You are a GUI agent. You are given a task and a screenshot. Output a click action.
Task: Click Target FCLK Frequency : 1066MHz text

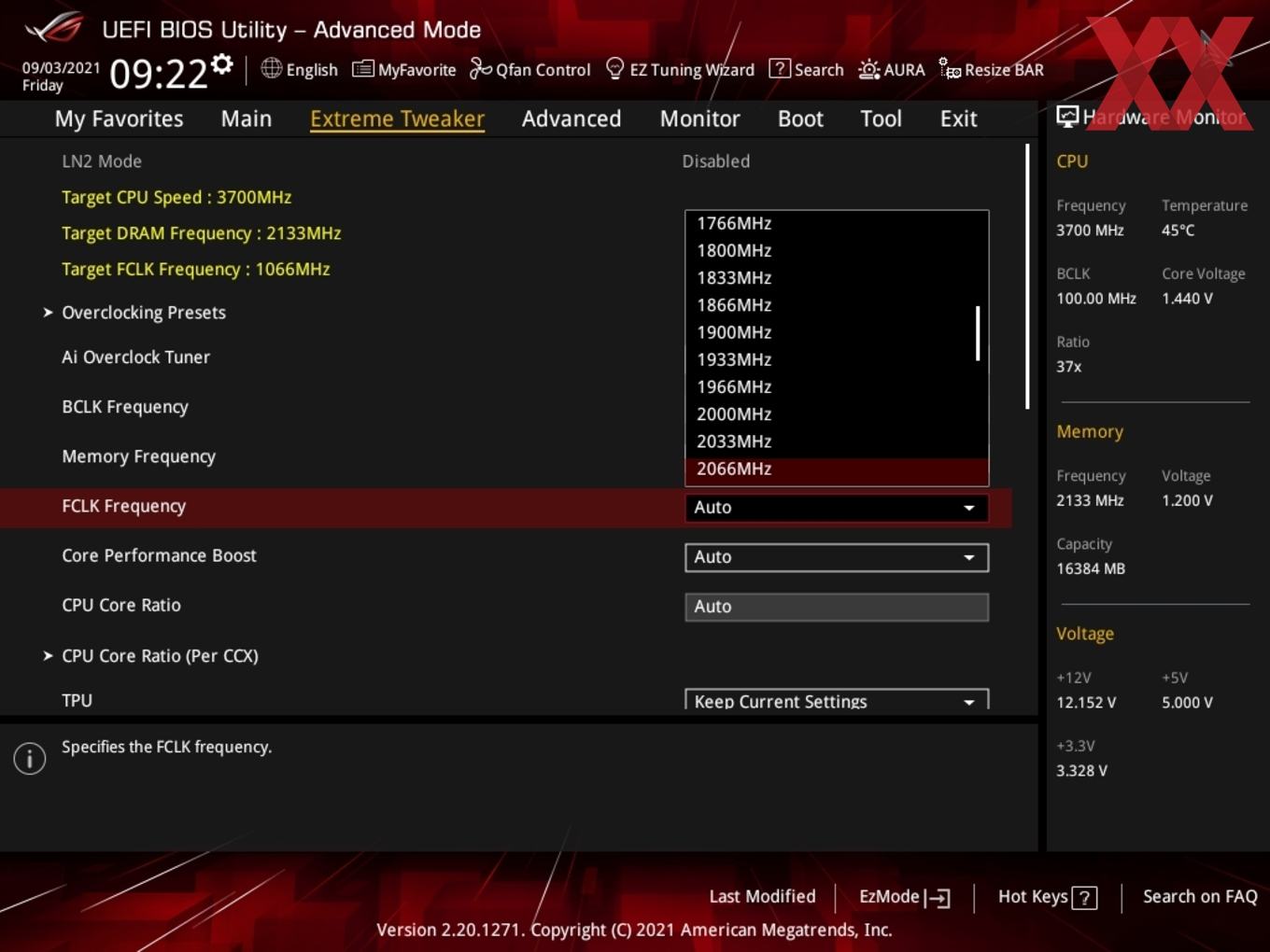(195, 270)
